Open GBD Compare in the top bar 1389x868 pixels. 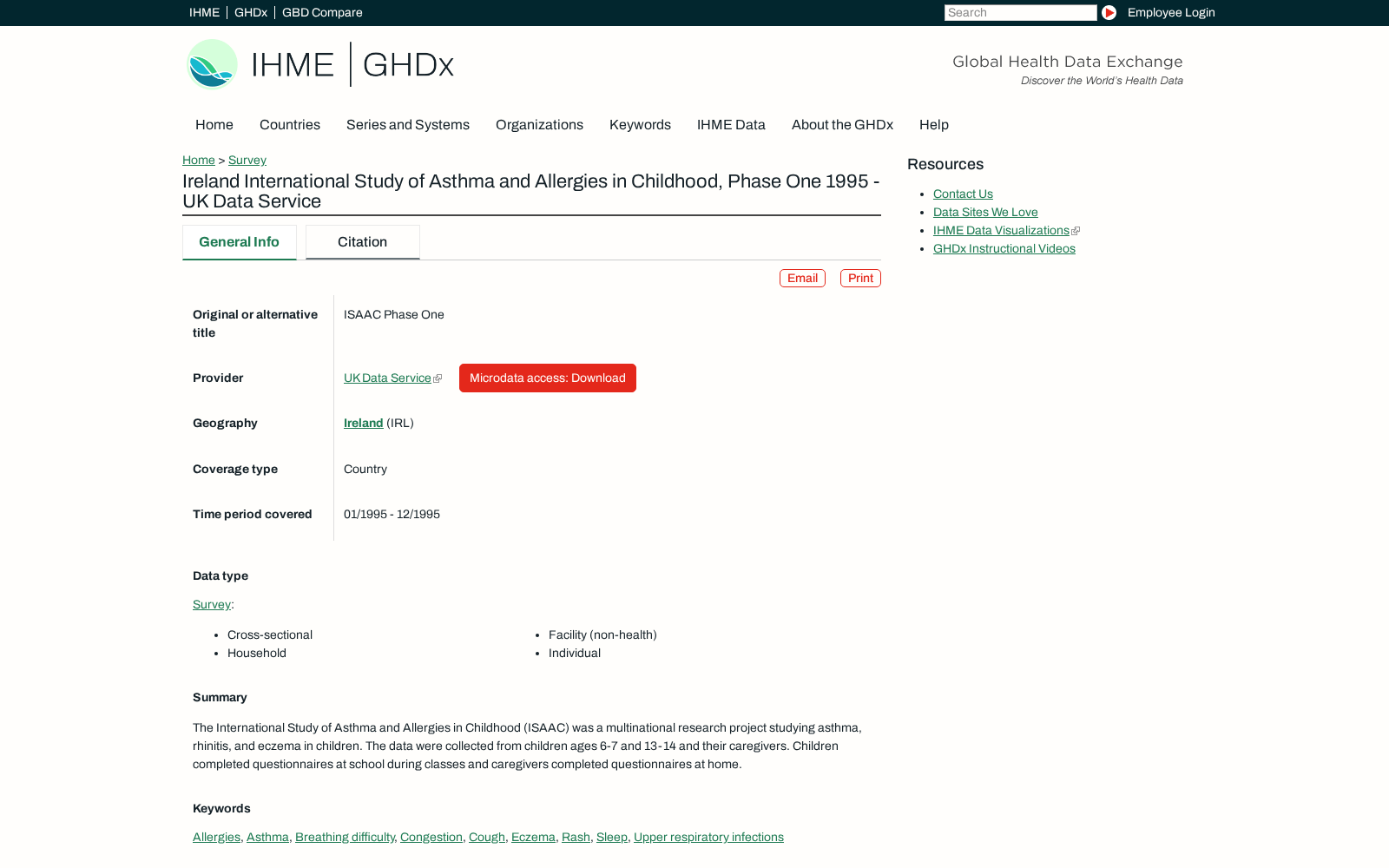pyautogui.click(x=322, y=12)
